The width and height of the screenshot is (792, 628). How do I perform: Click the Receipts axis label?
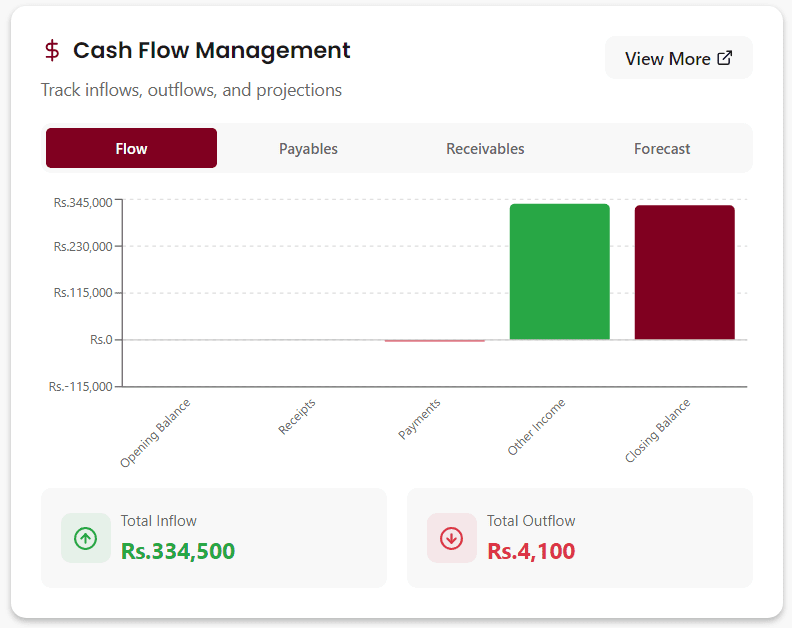click(297, 416)
